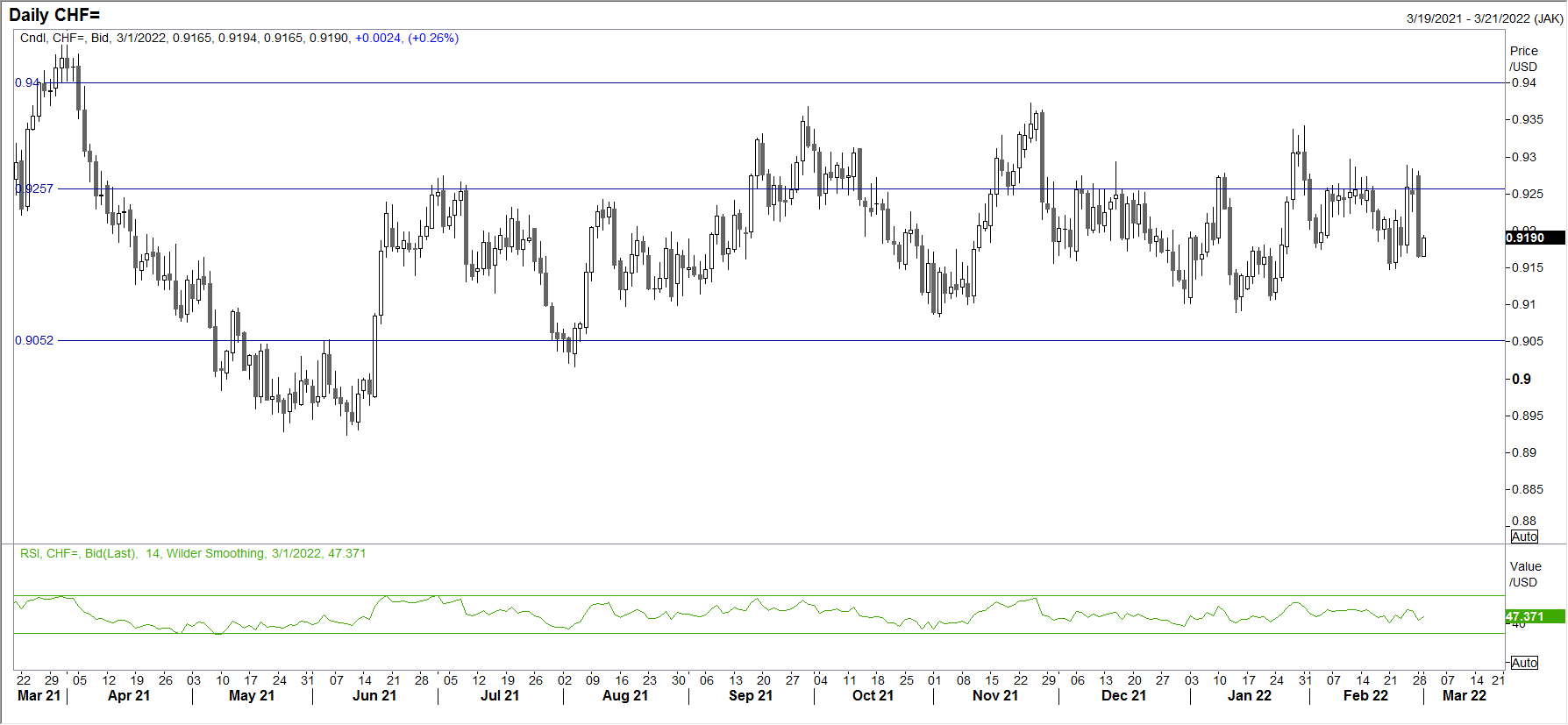Select the "Daily CHF=" chart title
The width and height of the screenshot is (1568, 725).
point(54,15)
